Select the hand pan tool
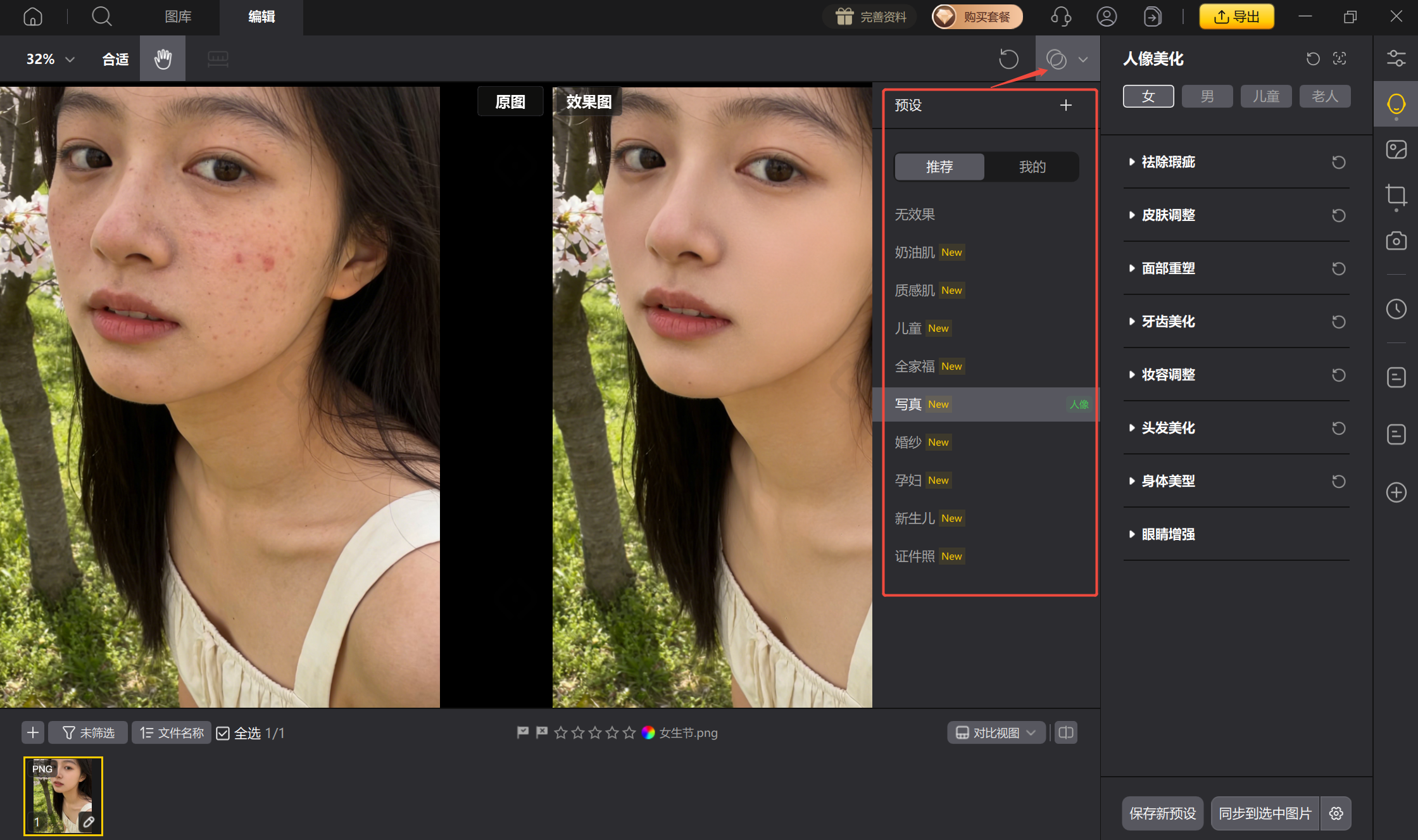The image size is (1418, 840). (x=163, y=59)
